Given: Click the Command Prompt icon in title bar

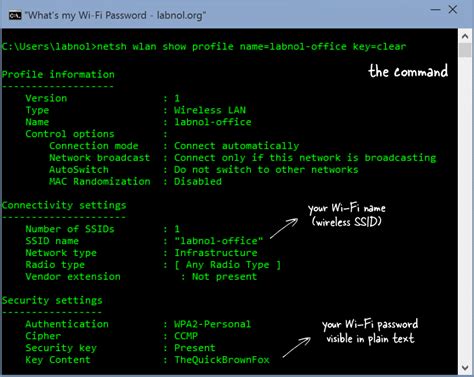Looking at the screenshot, I should click(15, 15).
